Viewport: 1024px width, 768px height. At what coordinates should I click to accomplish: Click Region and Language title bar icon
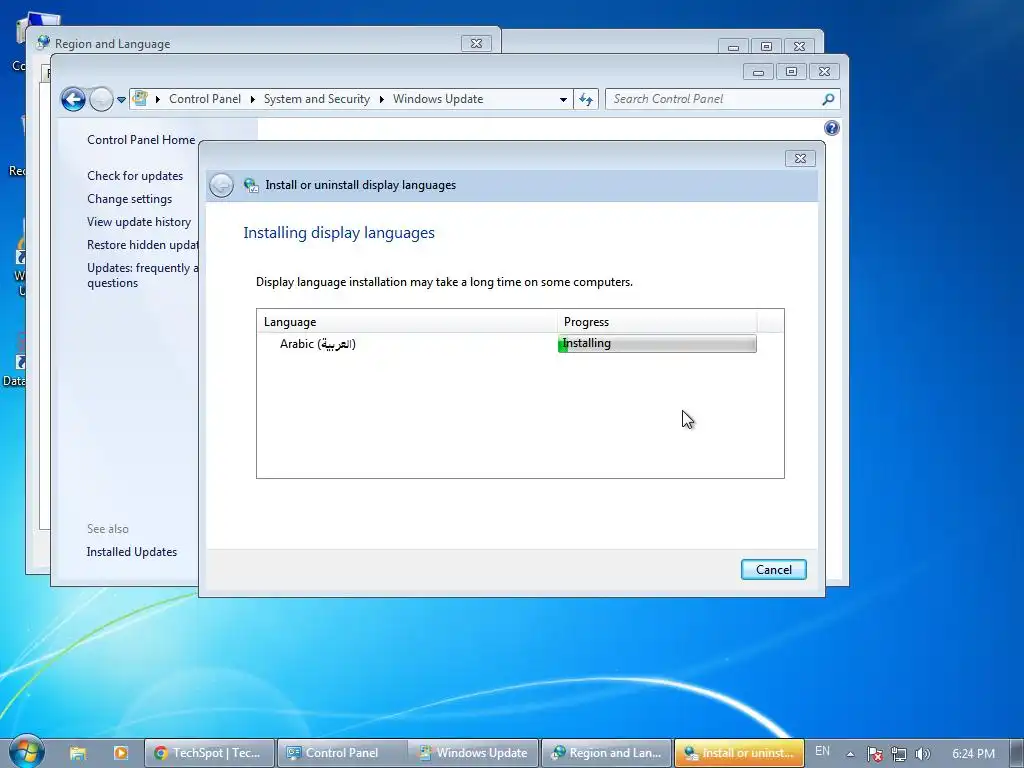point(43,43)
